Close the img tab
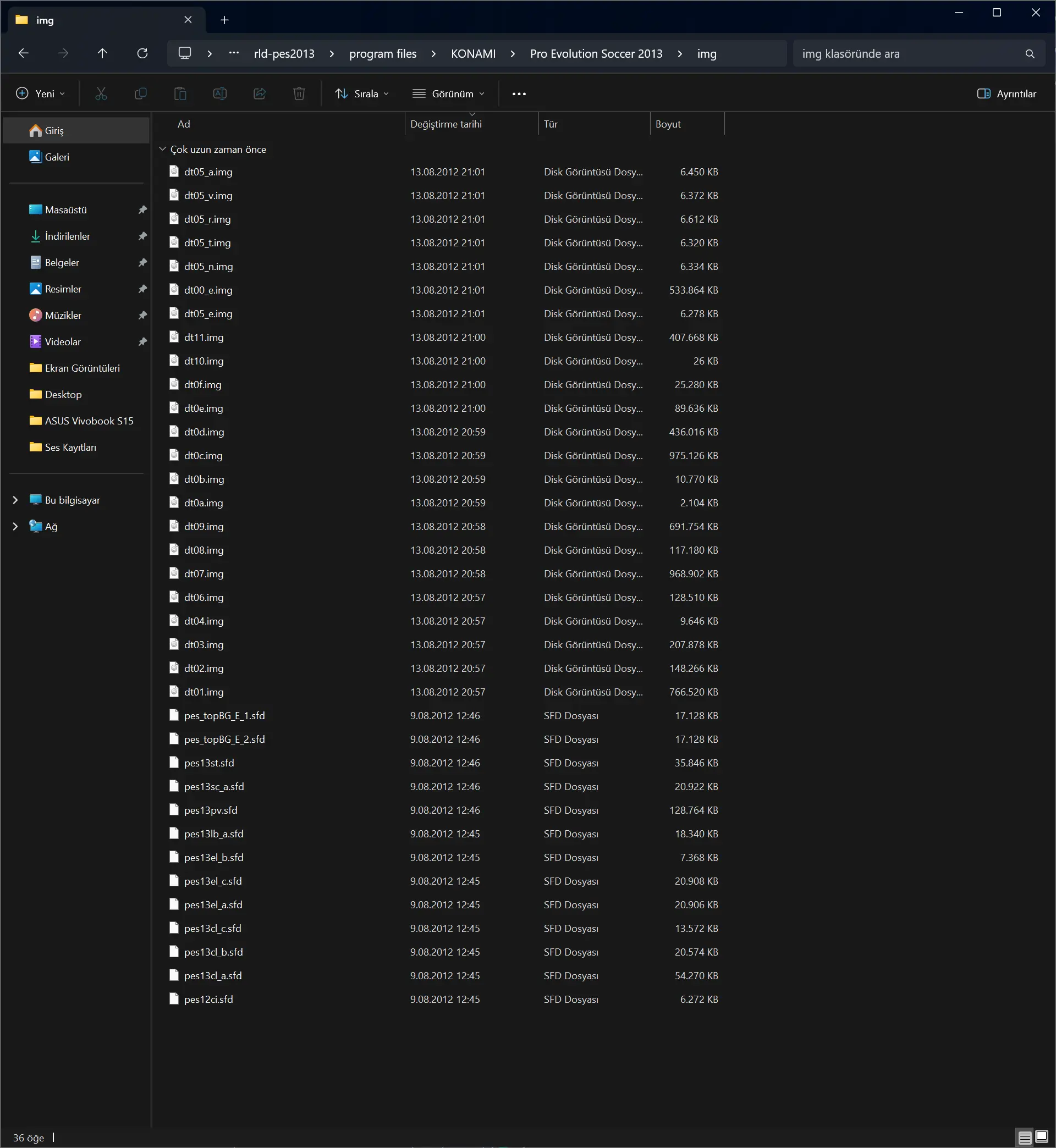This screenshot has height=1148, width=1056. point(188,20)
